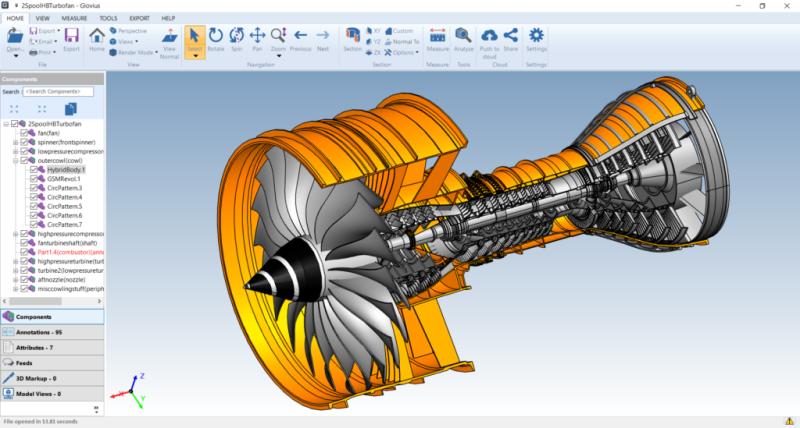
Task: Open the Share icon in ribbon
Action: click(511, 40)
